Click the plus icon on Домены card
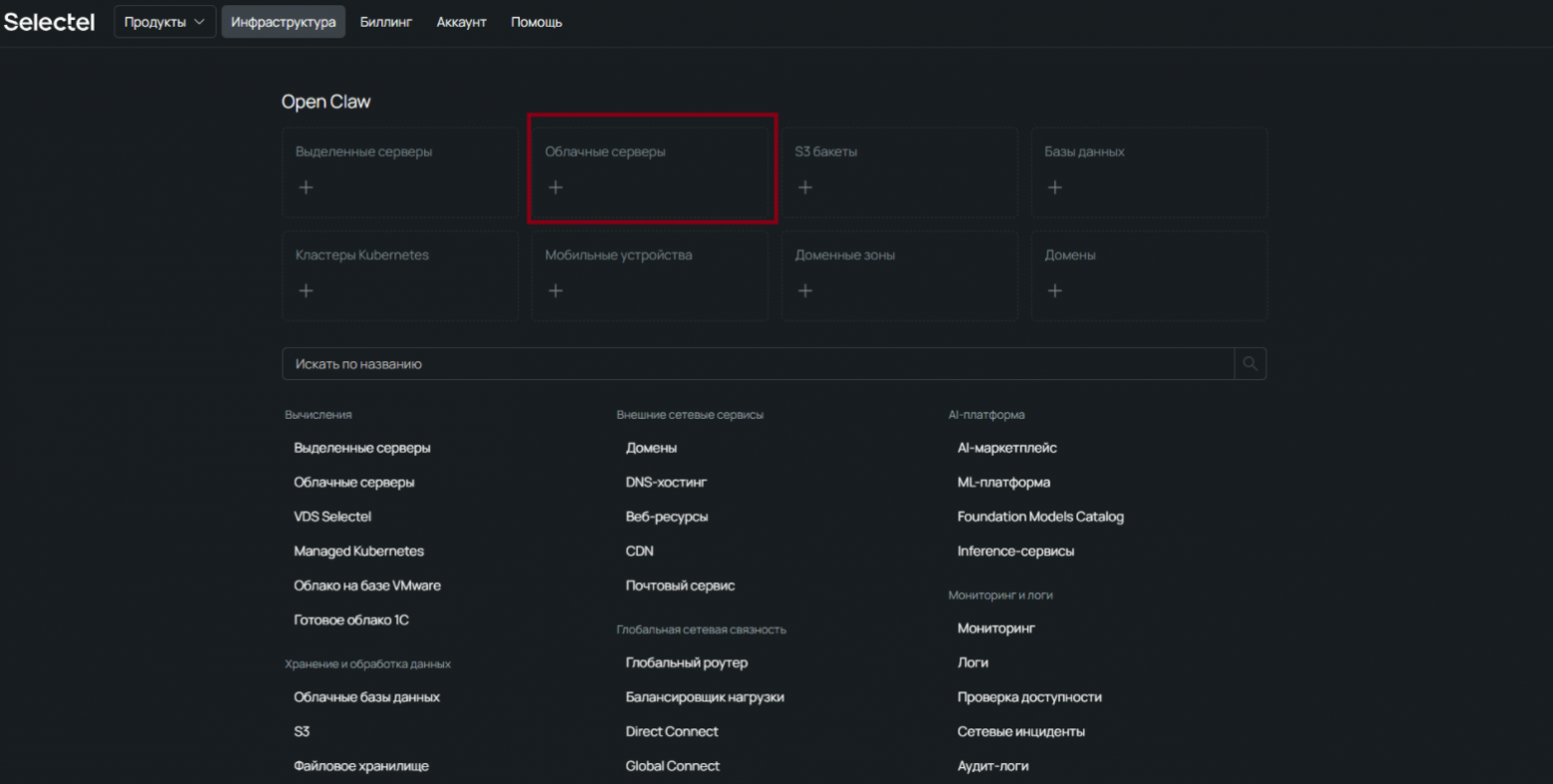Screen dimensions: 1553x784 (x=1055, y=290)
